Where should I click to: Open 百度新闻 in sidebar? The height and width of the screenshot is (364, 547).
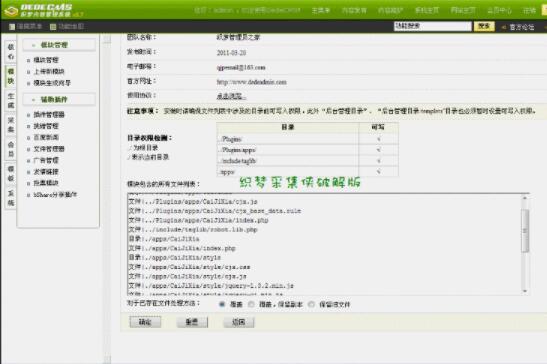click(46, 138)
